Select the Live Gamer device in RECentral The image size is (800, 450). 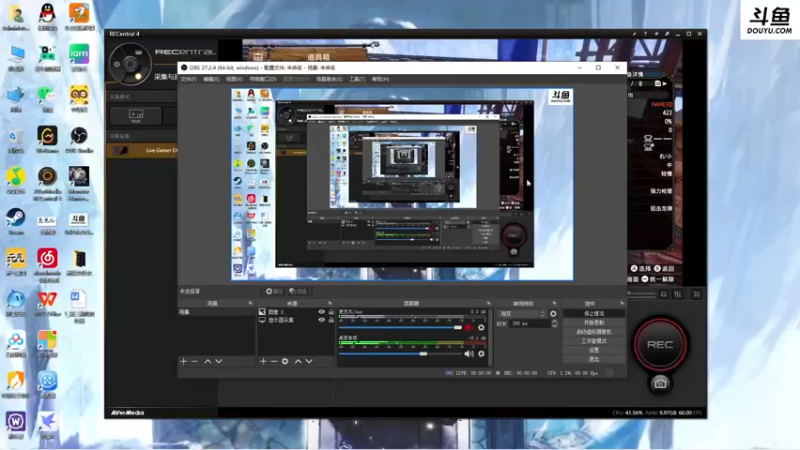(x=142, y=151)
